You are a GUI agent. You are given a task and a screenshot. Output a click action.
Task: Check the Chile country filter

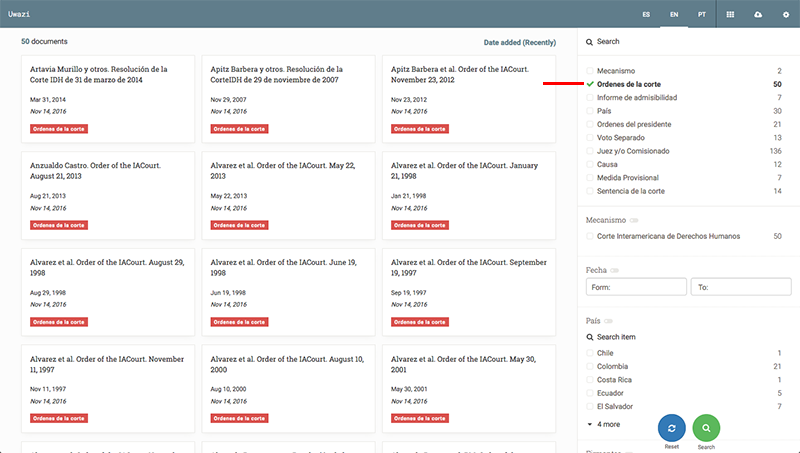coord(590,353)
